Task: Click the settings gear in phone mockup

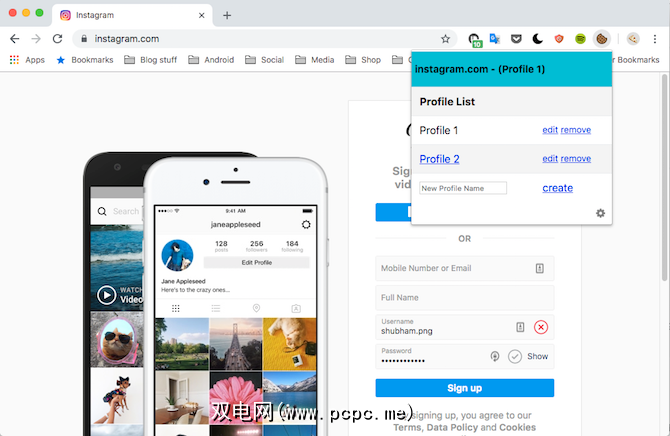Action: click(306, 224)
